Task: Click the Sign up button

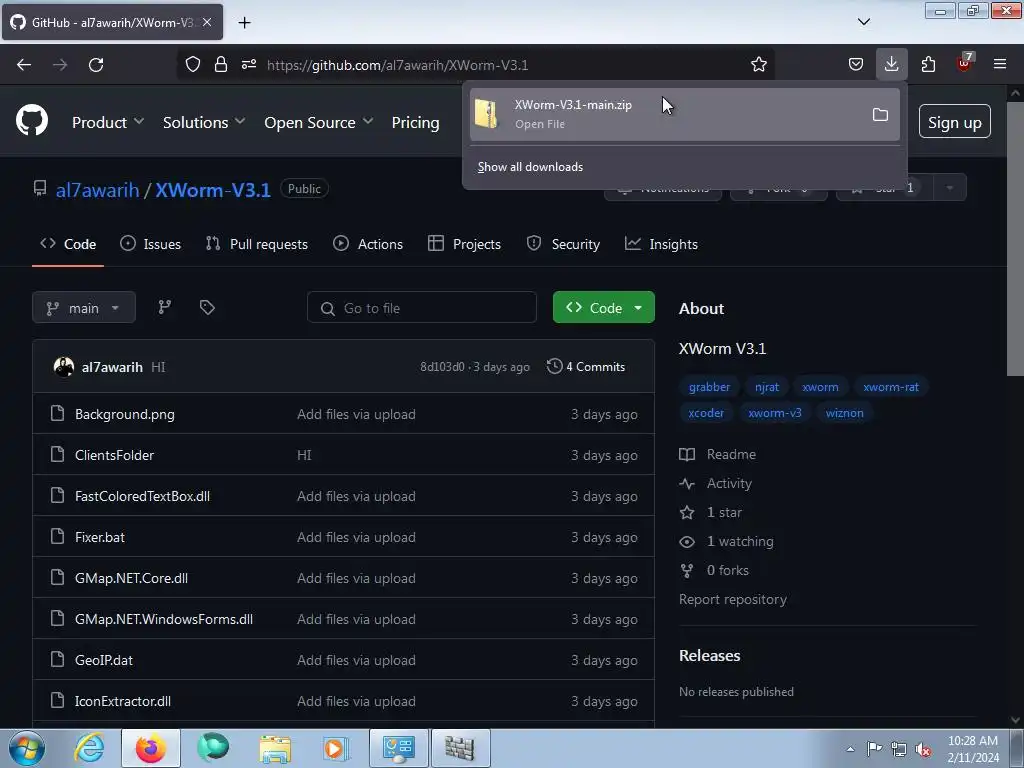Action: pyautogui.click(x=954, y=121)
